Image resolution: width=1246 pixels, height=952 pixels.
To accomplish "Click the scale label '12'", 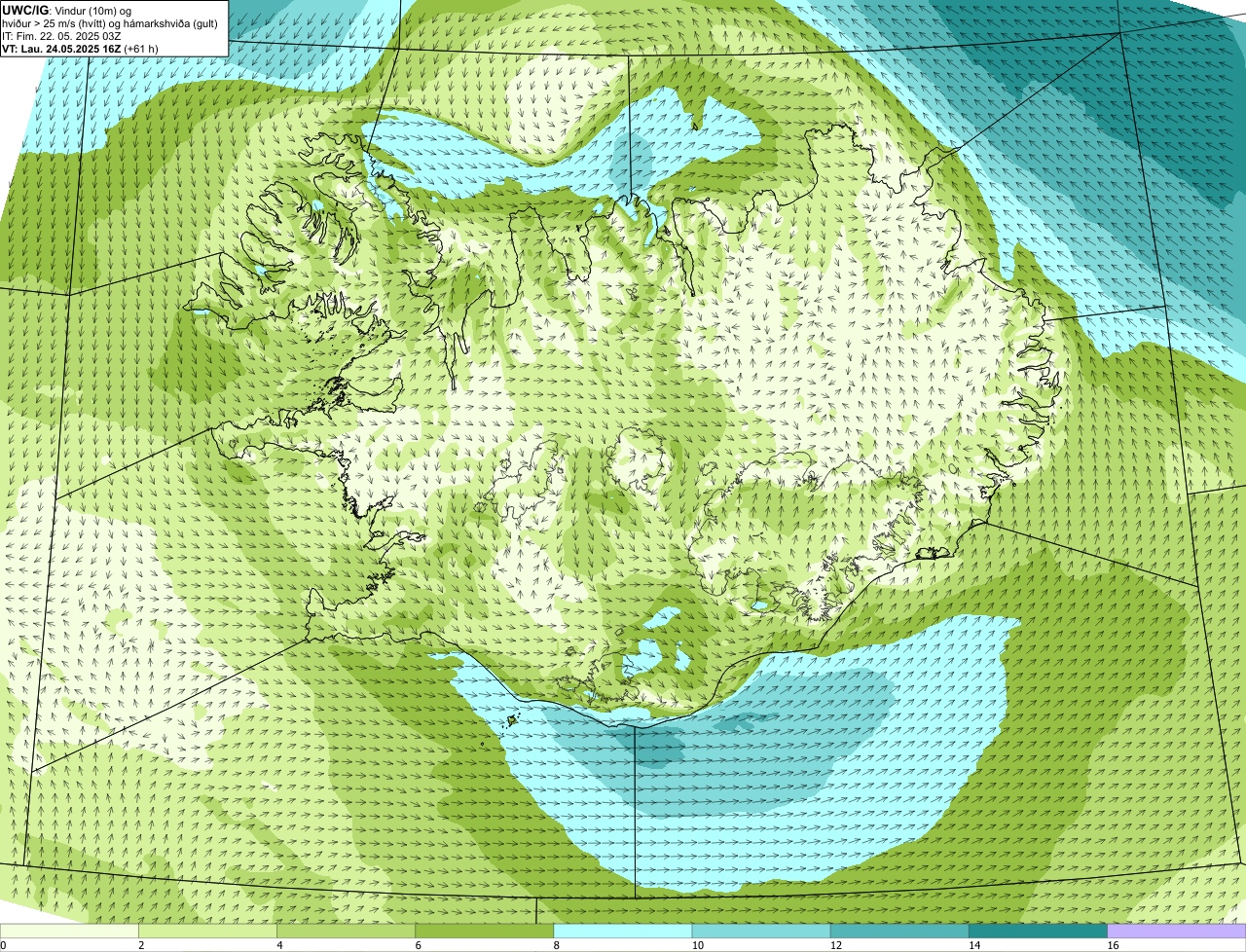I will click(x=836, y=945).
